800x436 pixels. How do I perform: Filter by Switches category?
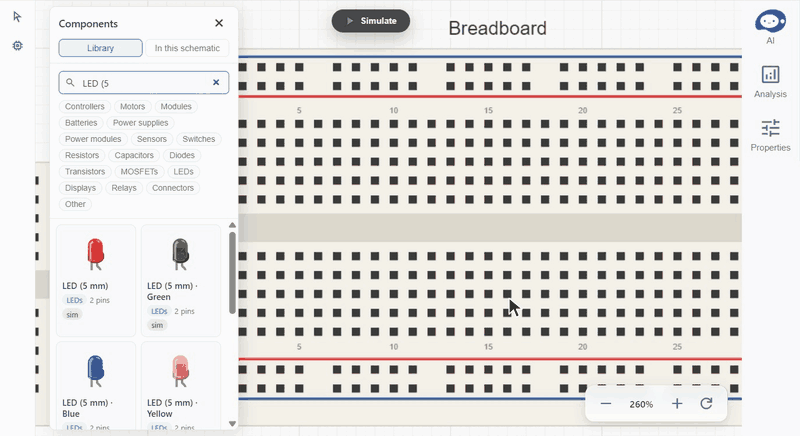click(198, 139)
